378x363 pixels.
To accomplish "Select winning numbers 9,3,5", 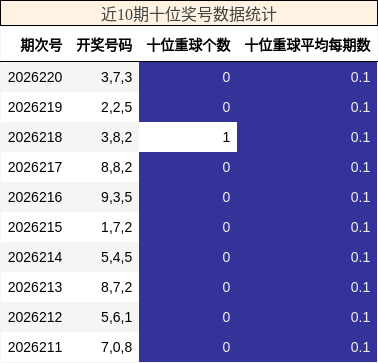I will [117, 197].
